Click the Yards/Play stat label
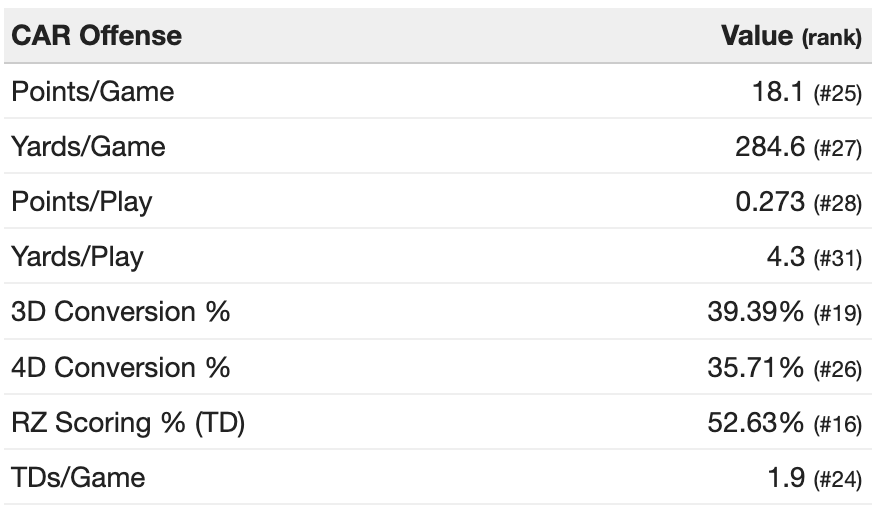872x514 pixels. pos(77,257)
